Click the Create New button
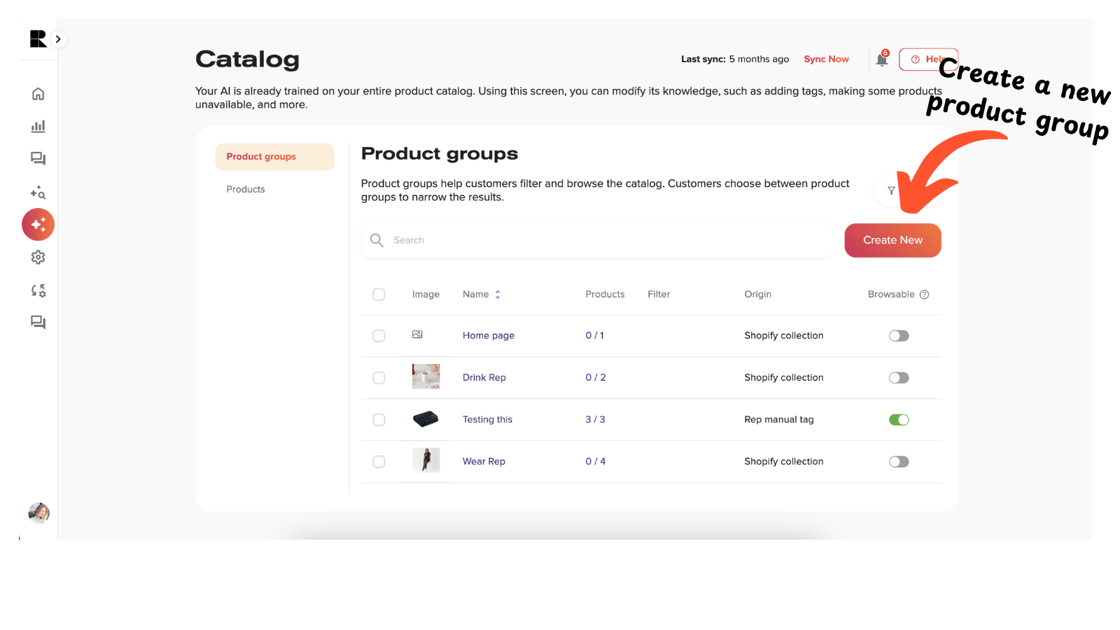 click(x=893, y=240)
